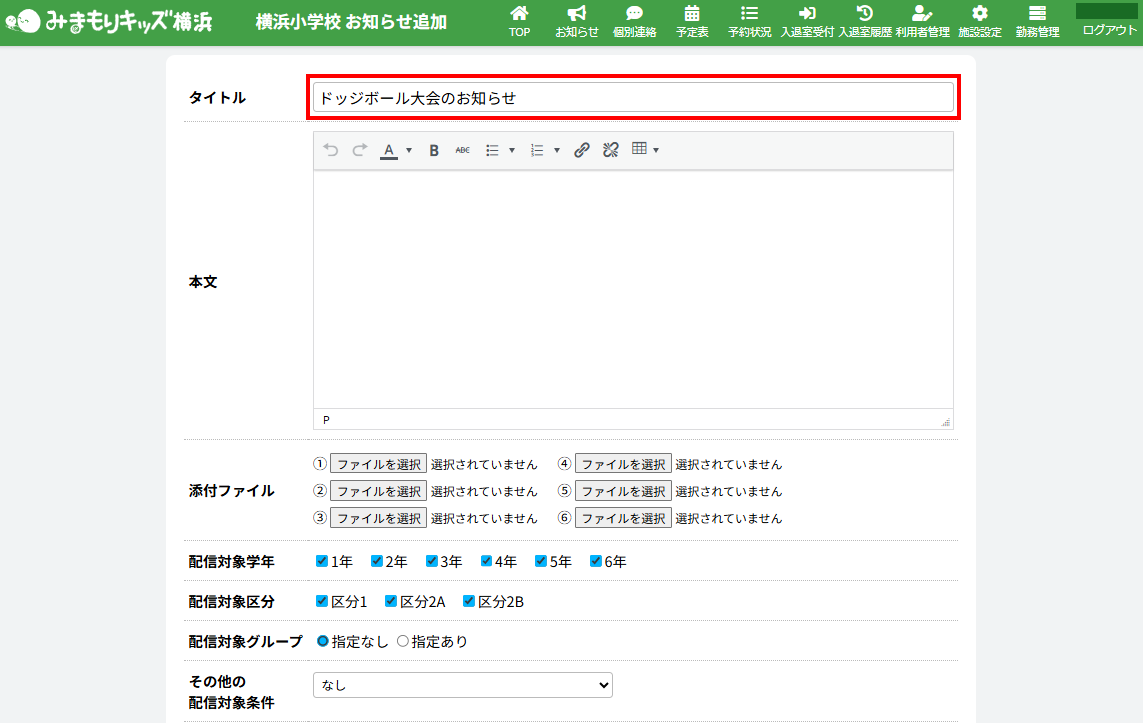The image size is (1143, 723).
Task: Uncheck the 1年 grade checkbox
Action: pos(322,562)
